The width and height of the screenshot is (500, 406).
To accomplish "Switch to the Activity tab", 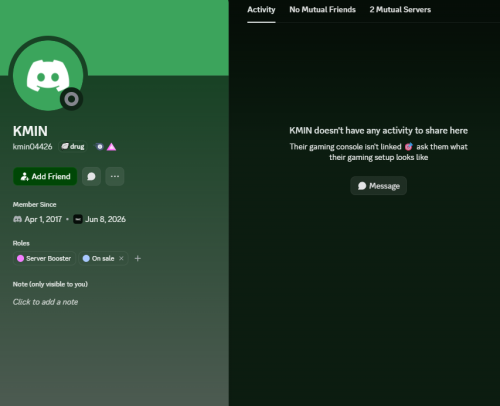I will 261,10.
